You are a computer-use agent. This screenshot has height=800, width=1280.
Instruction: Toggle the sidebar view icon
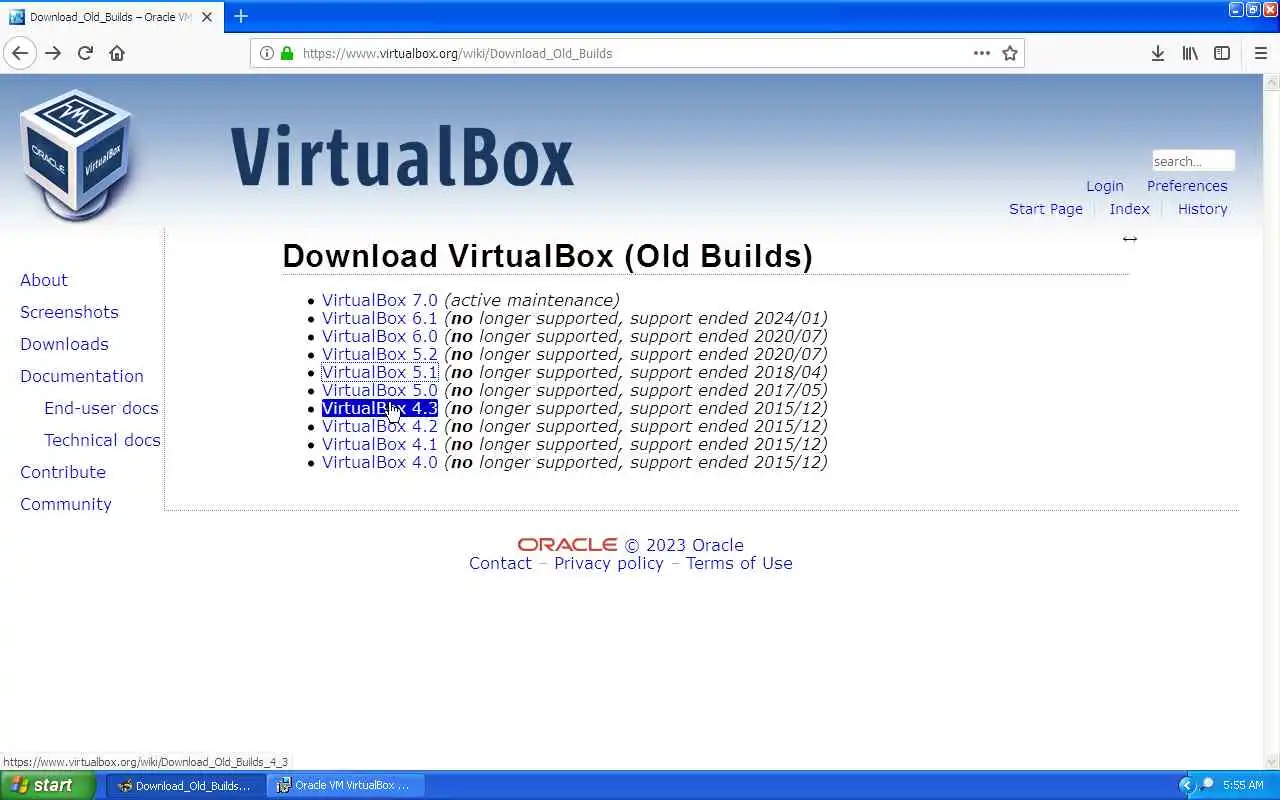(x=1222, y=53)
